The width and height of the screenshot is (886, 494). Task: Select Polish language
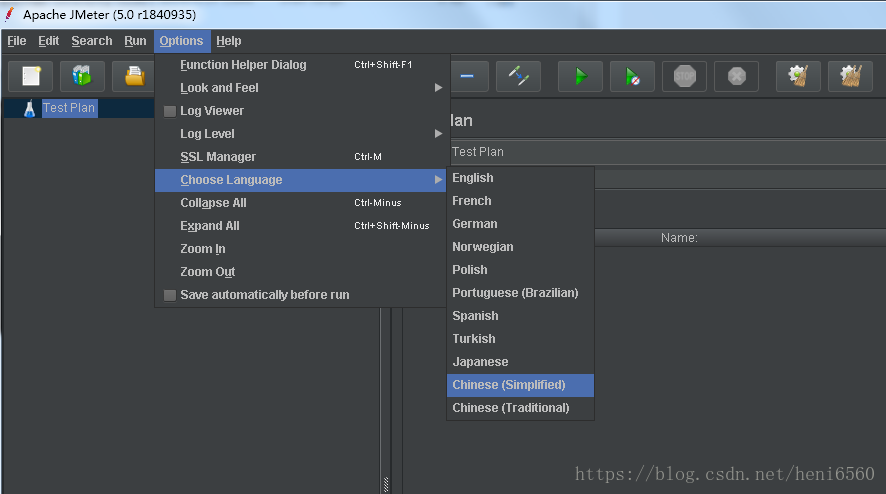click(520, 270)
